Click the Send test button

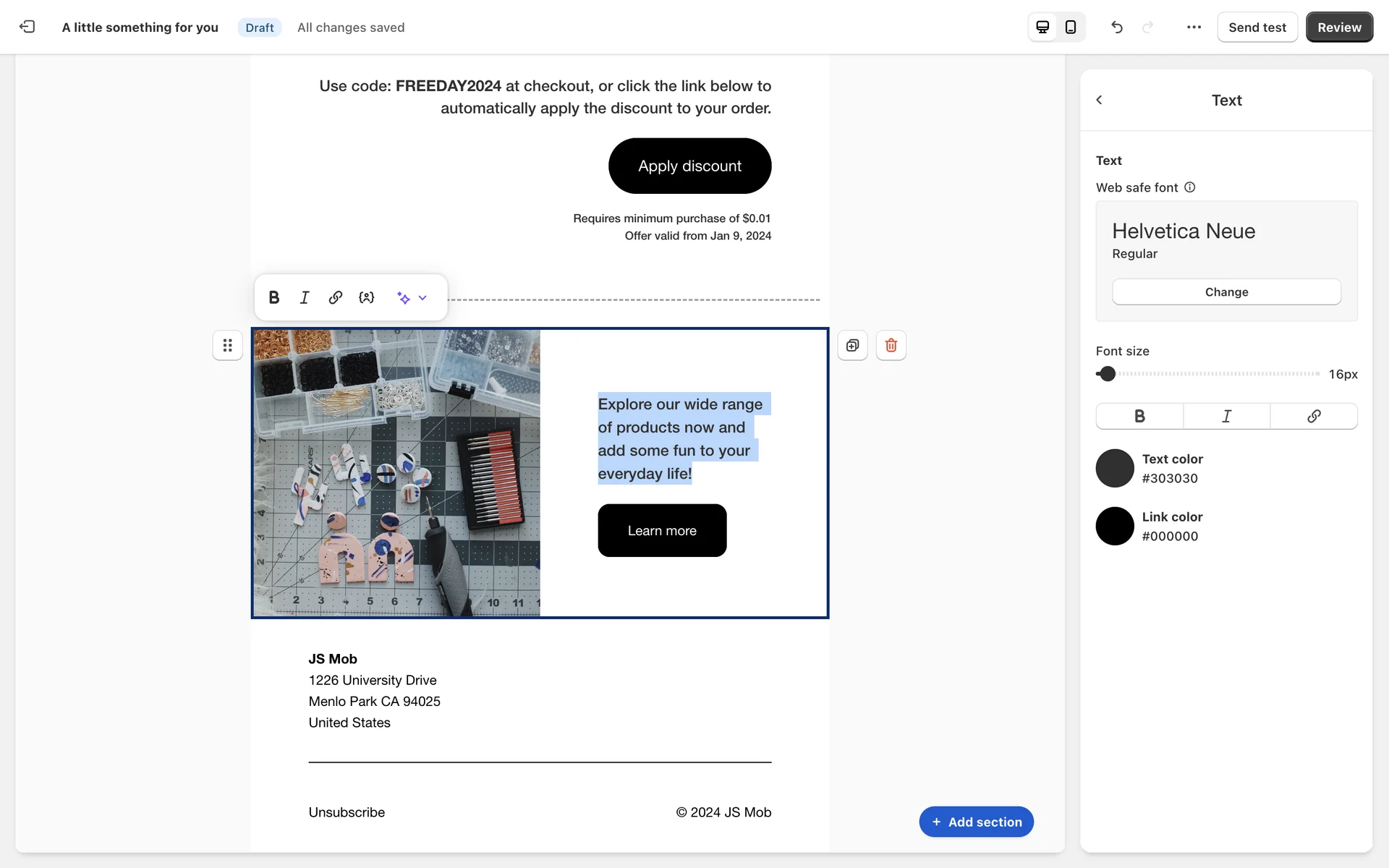click(x=1257, y=27)
